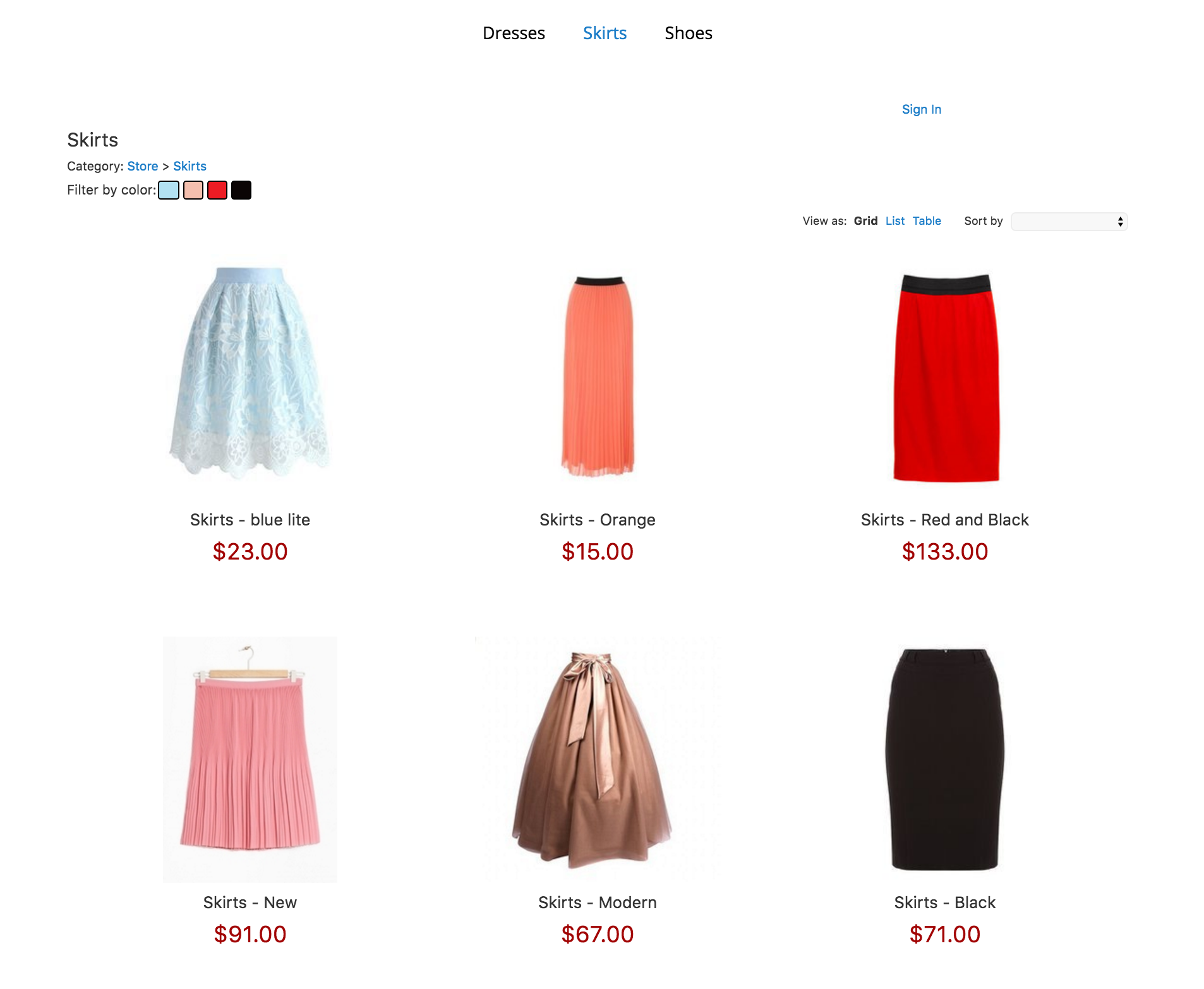Image resolution: width=1204 pixels, height=989 pixels.
Task: Open the Skirts - Black product title
Action: click(x=945, y=902)
